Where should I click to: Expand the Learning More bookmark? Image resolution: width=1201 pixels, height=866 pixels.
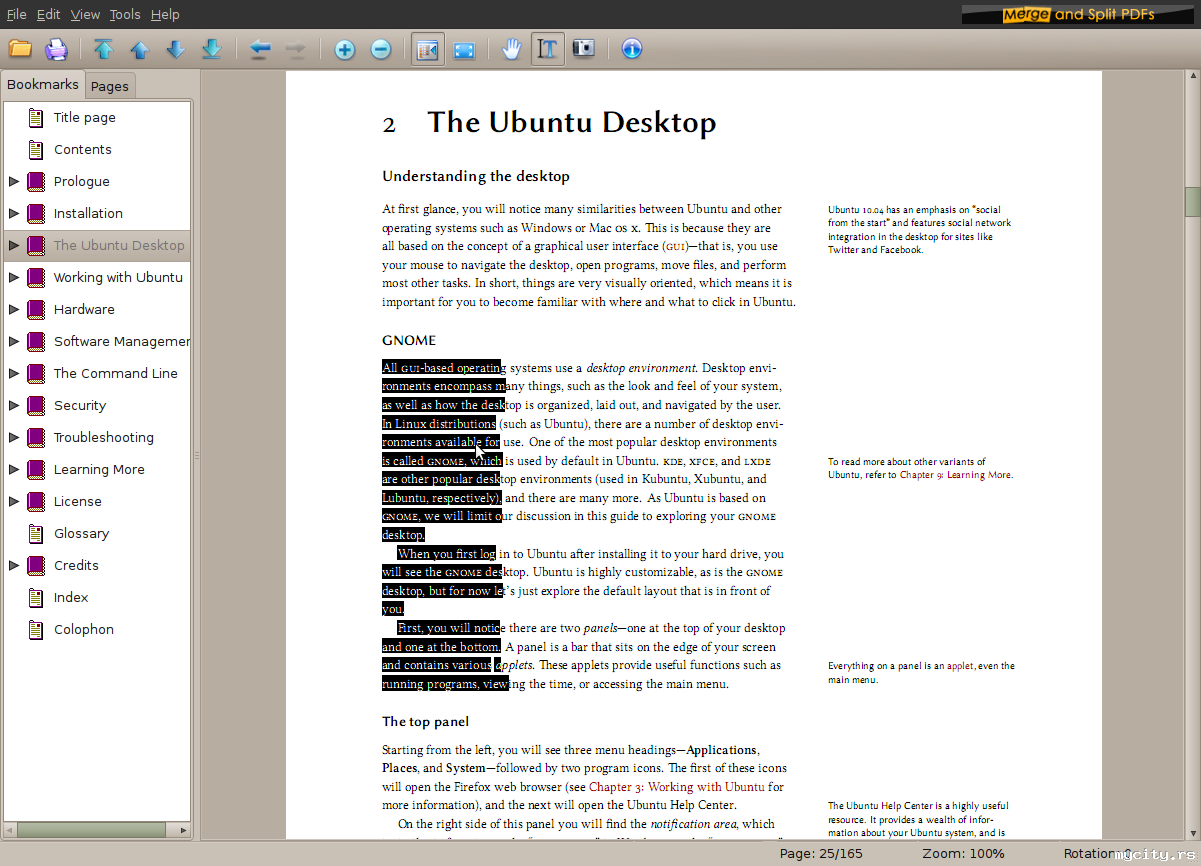point(14,469)
